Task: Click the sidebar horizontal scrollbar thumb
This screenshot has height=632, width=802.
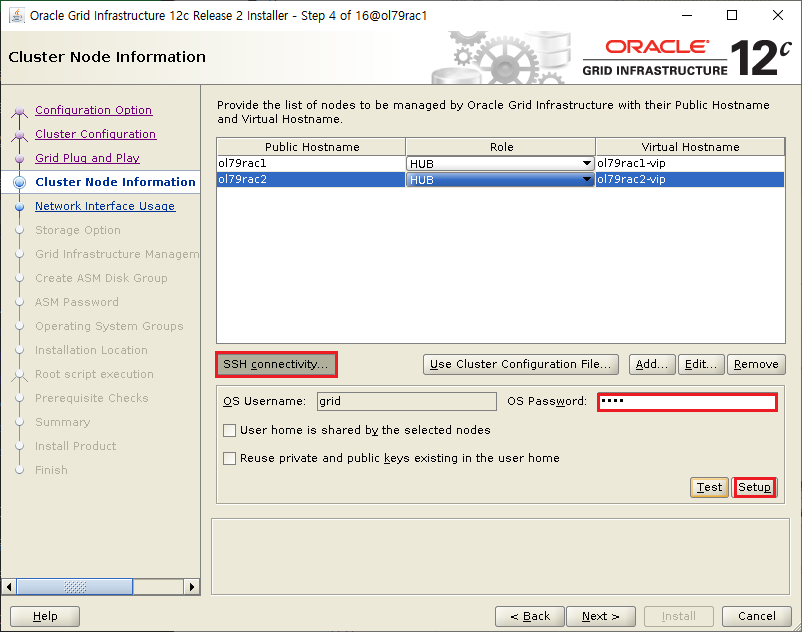Action: pos(75,586)
